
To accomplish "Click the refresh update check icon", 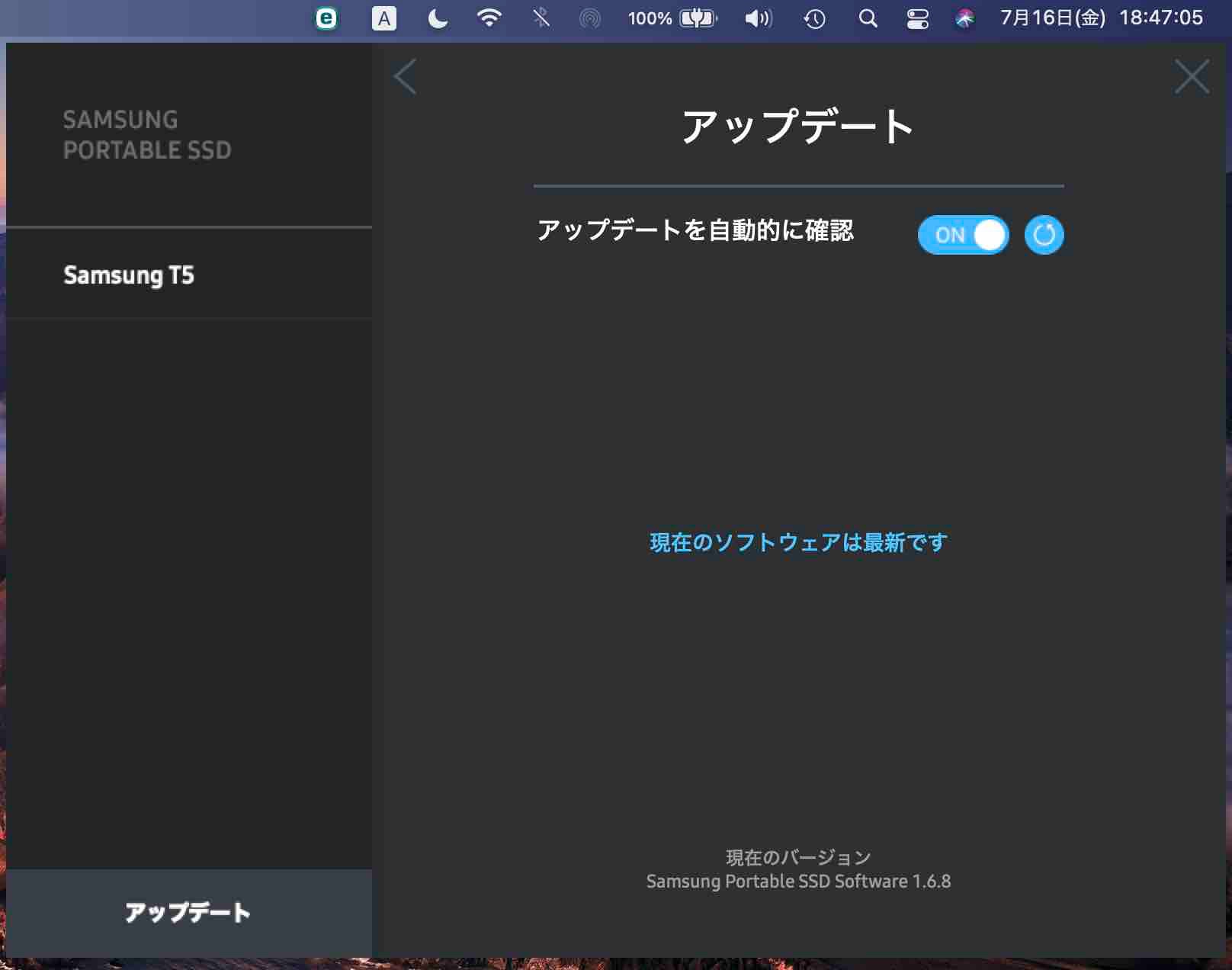I will [x=1044, y=235].
